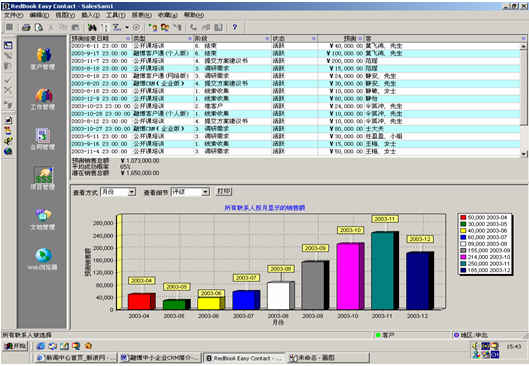The height and width of the screenshot is (366, 529).
Task: Open the web globe module in sidebar
Action: coord(43,259)
